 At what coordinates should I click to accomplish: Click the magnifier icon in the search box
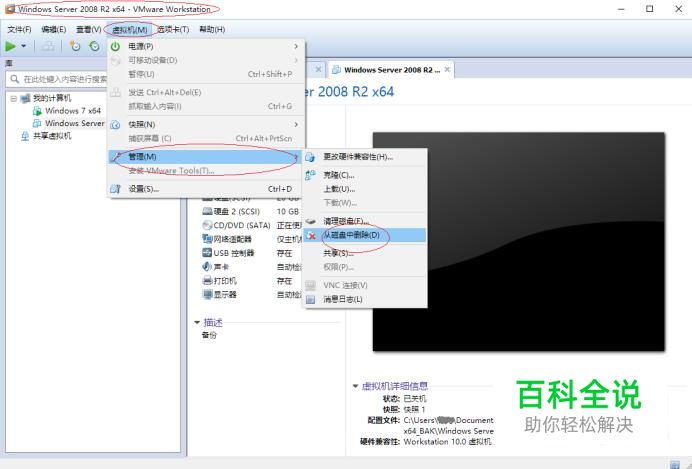[x=15, y=79]
